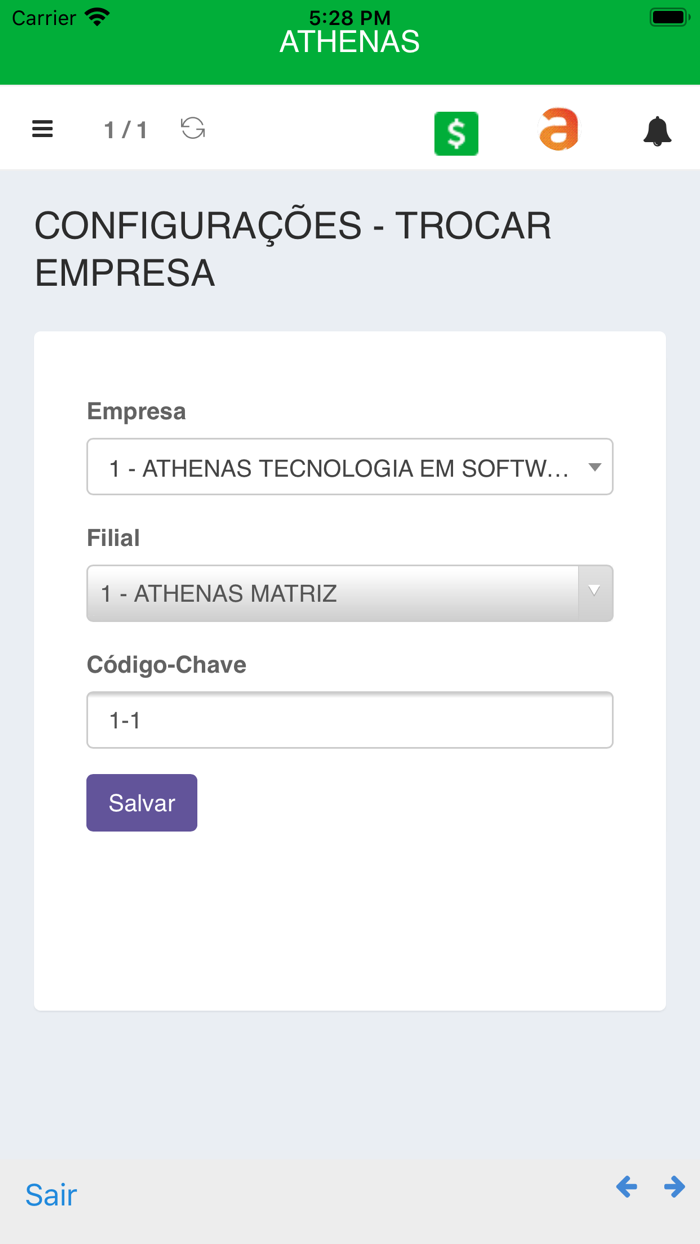The height and width of the screenshot is (1244, 700).
Task: Open notifications via the bell icon
Action: click(657, 131)
